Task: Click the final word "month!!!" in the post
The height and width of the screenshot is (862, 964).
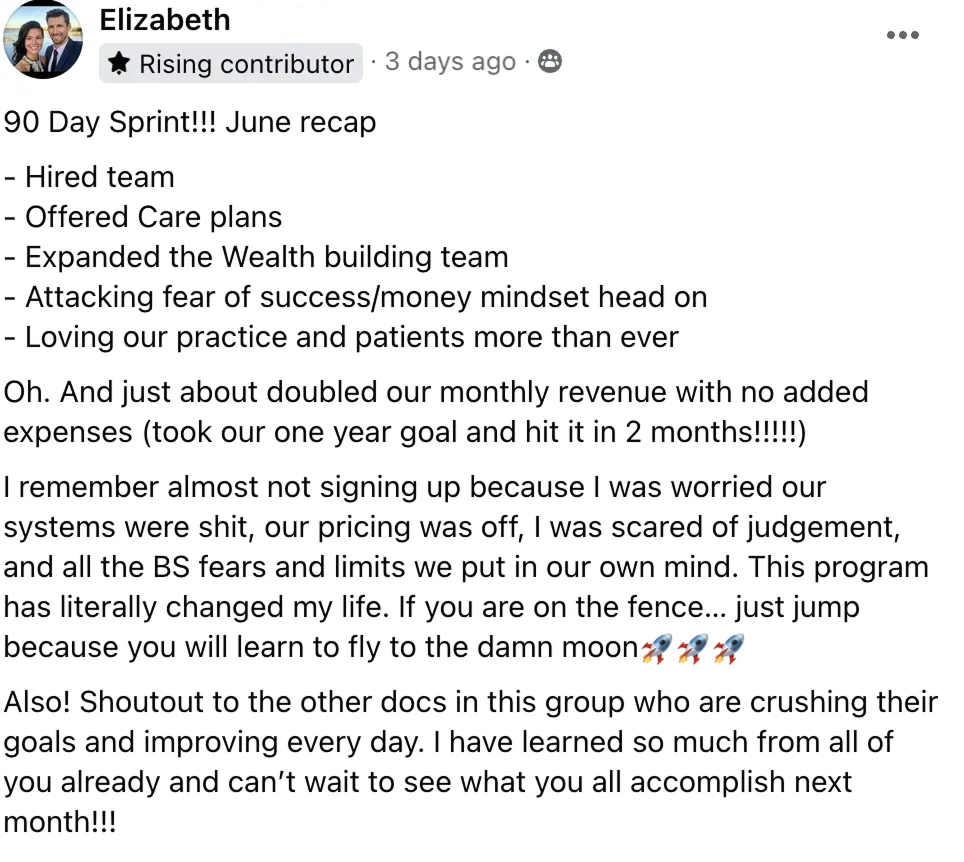Action: pos(60,822)
